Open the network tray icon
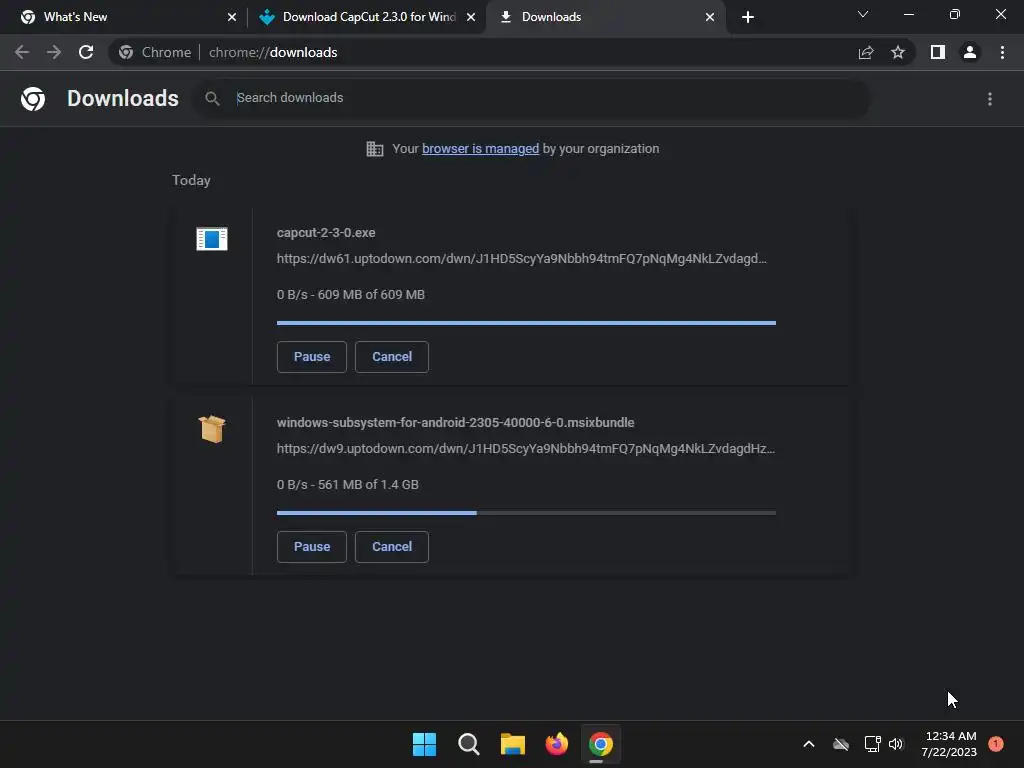1024x768 pixels. tap(872, 744)
